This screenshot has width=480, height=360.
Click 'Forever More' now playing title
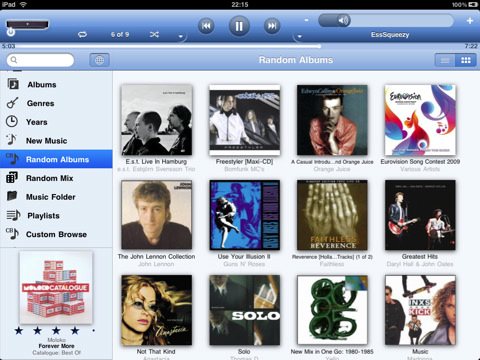[x=56, y=346]
